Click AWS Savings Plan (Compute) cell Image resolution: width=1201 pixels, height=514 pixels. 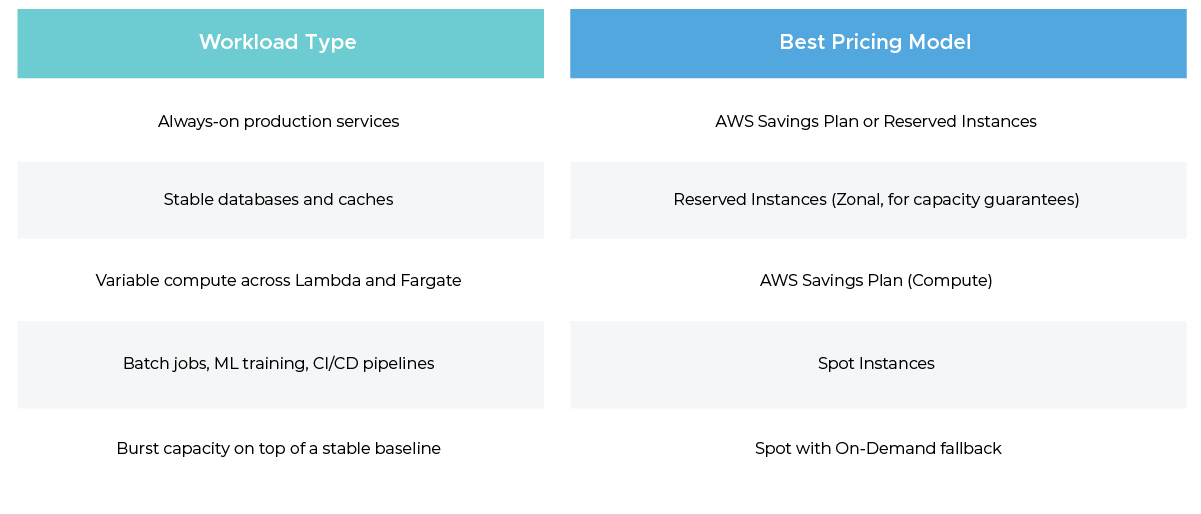878,281
